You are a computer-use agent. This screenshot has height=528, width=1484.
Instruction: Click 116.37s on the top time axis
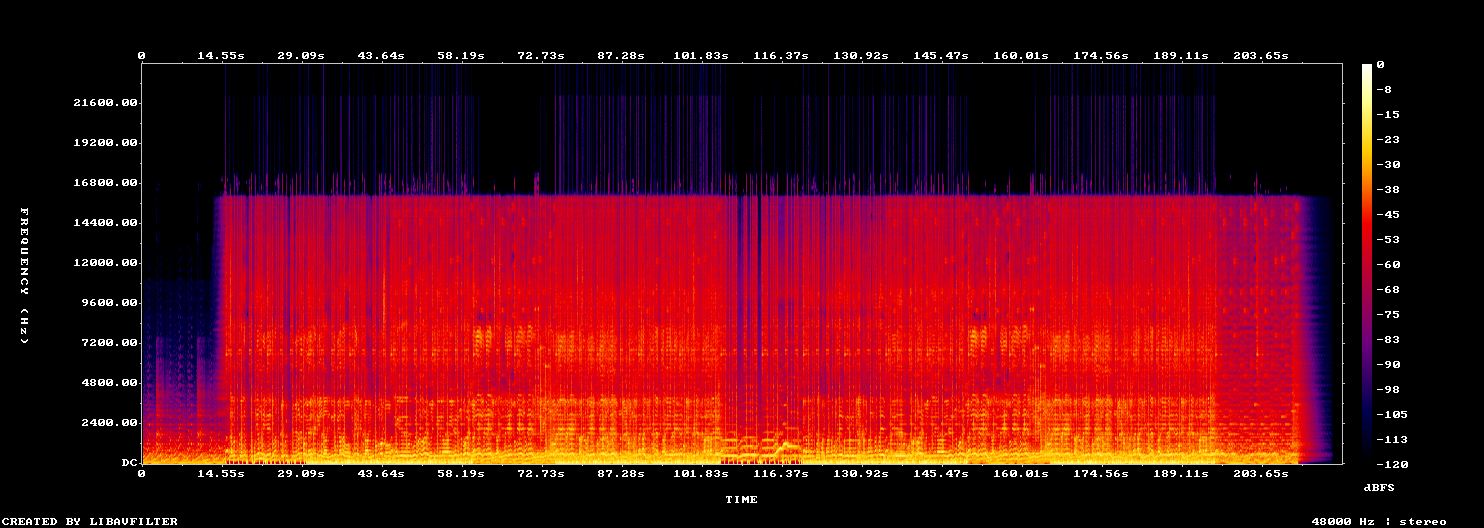point(781,56)
